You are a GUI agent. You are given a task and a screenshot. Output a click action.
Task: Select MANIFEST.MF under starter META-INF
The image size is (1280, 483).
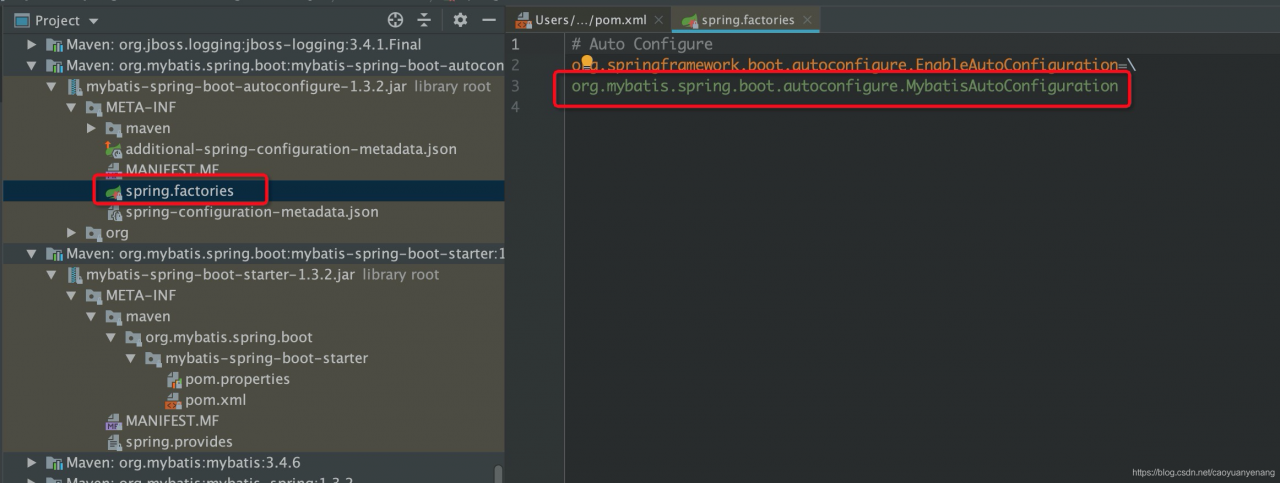click(172, 421)
